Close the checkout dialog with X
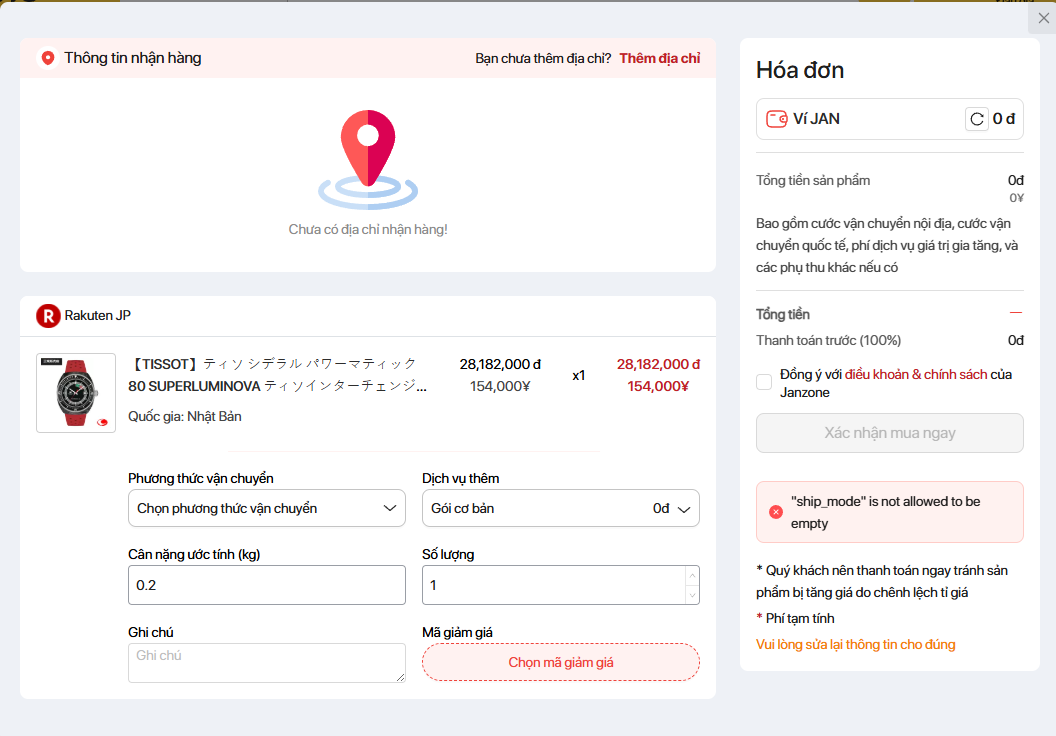The width and height of the screenshot is (1056, 736). coord(1044,18)
